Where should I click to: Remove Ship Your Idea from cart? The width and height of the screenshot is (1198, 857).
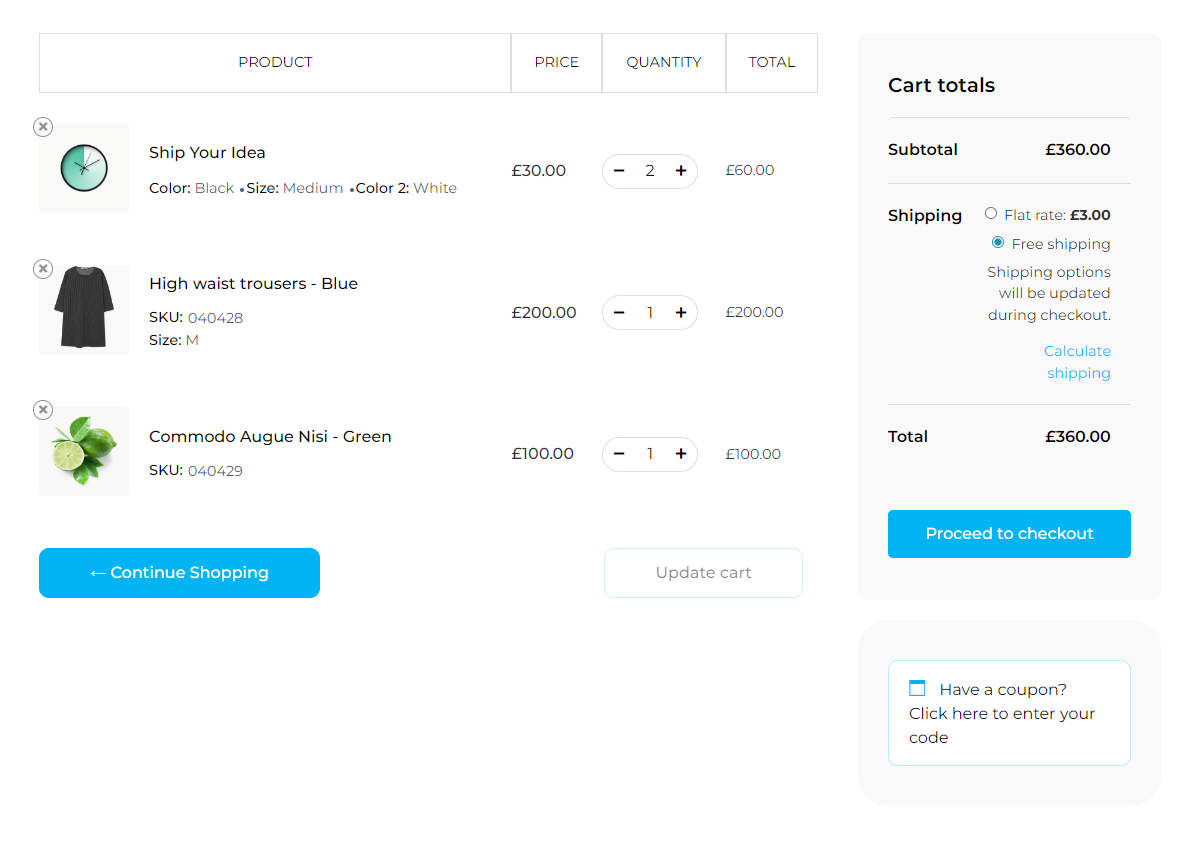pyautogui.click(x=42, y=127)
